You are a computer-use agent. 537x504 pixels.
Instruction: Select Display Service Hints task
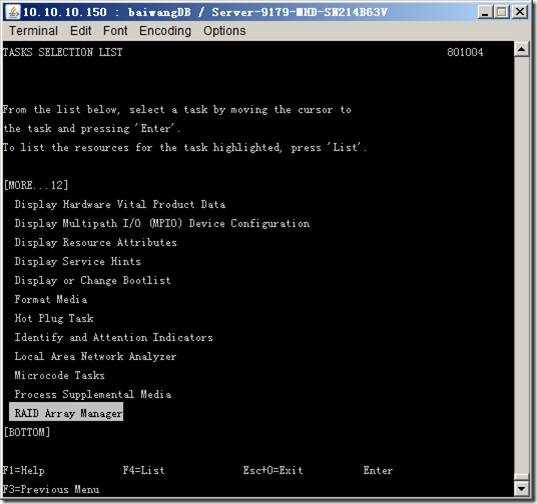78,262
